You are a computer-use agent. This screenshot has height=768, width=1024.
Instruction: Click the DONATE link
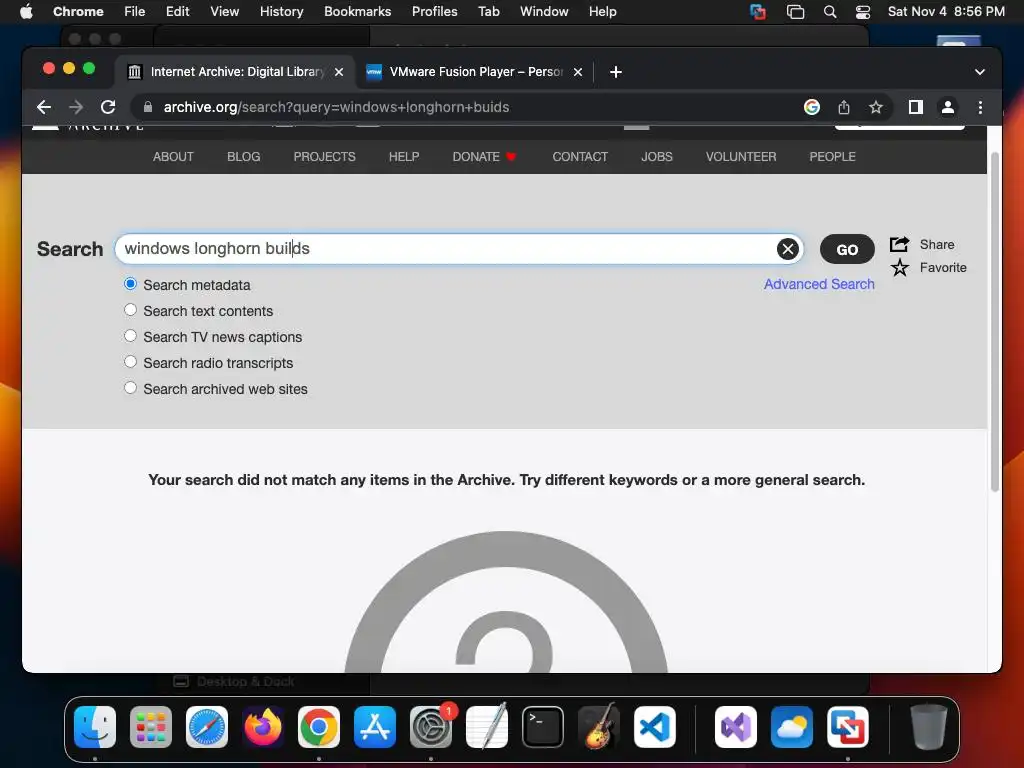484,157
